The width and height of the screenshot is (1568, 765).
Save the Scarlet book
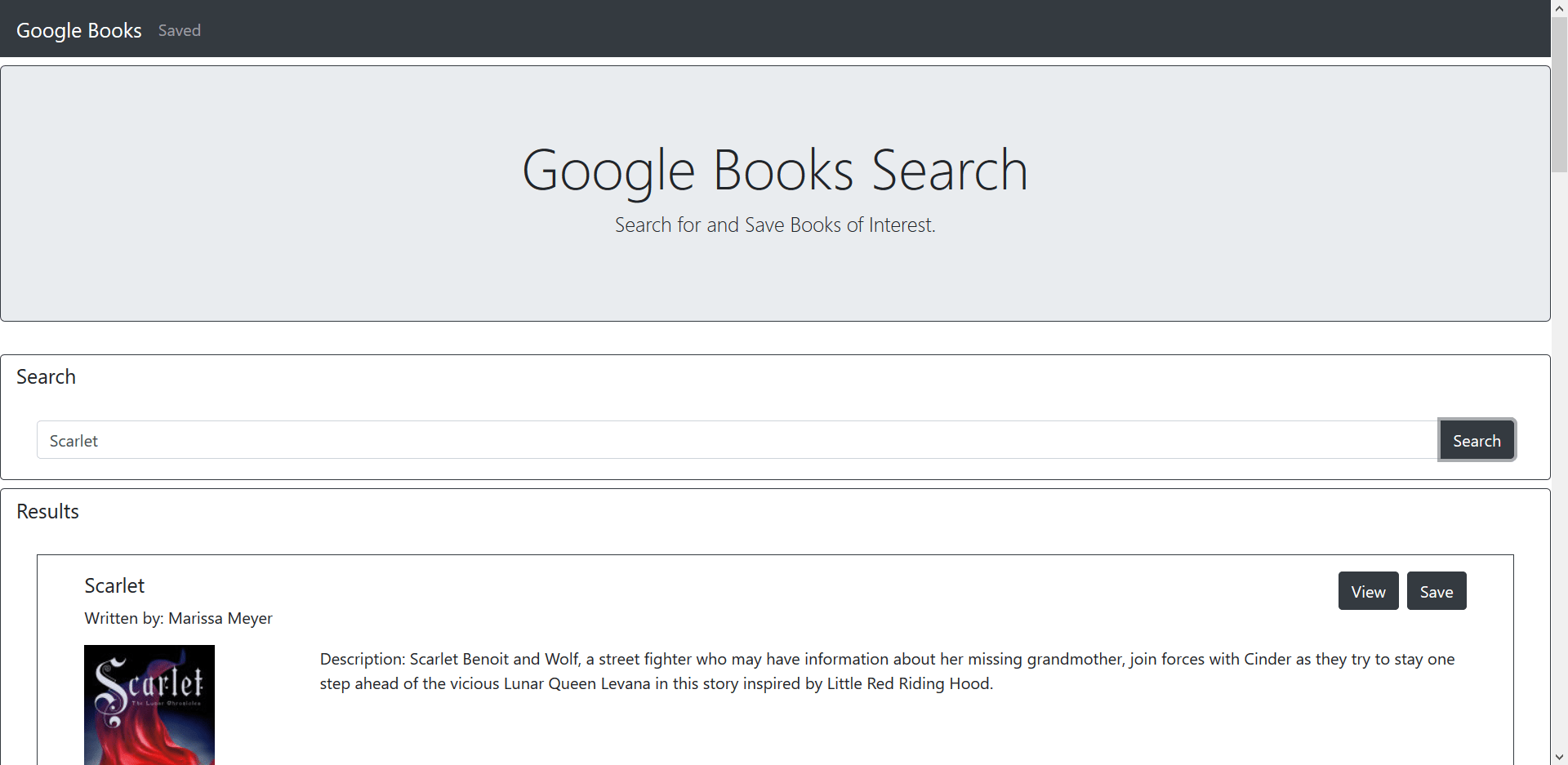(x=1436, y=591)
